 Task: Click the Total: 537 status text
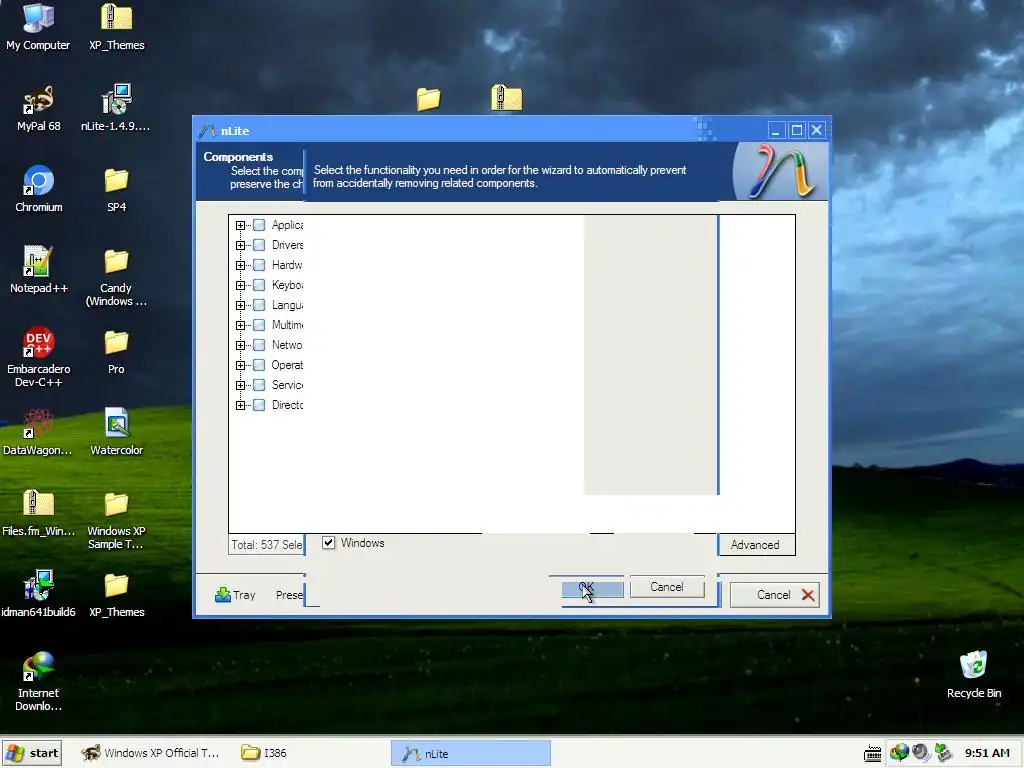[x=266, y=545]
